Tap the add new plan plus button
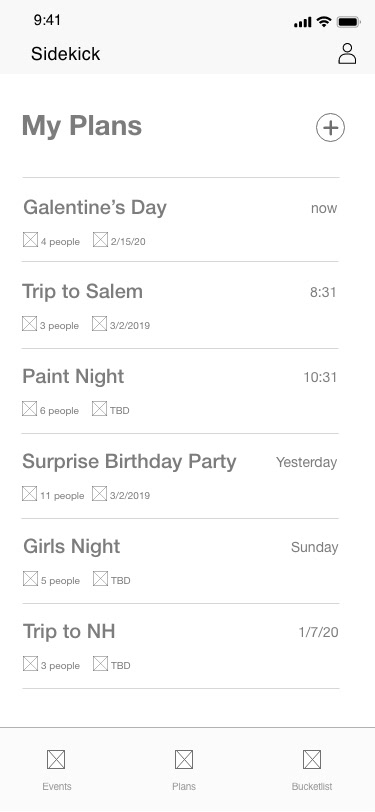 pyautogui.click(x=330, y=127)
